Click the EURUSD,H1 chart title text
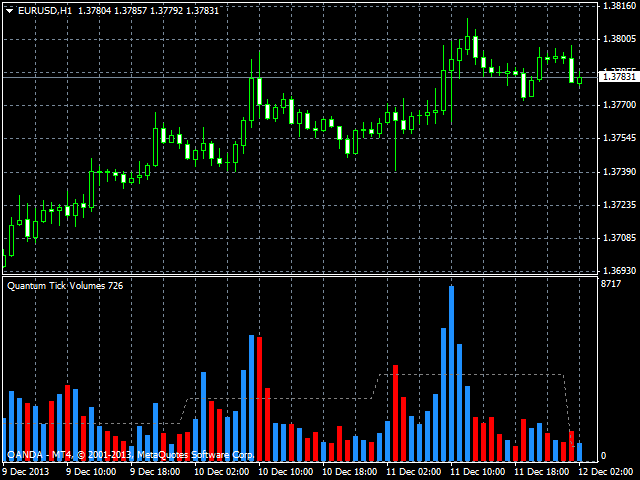 [45, 9]
